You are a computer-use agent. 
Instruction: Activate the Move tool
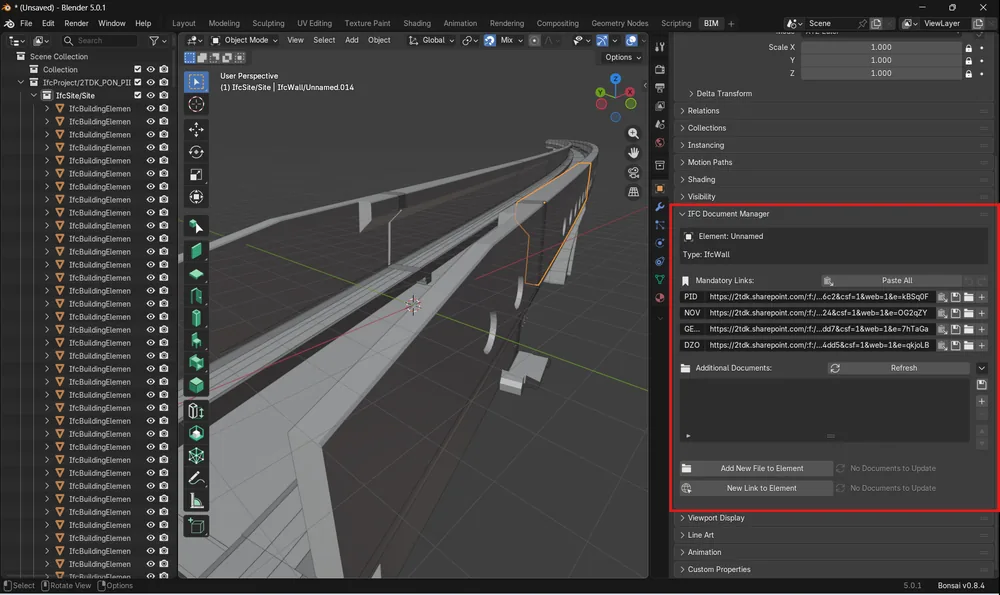(196, 129)
